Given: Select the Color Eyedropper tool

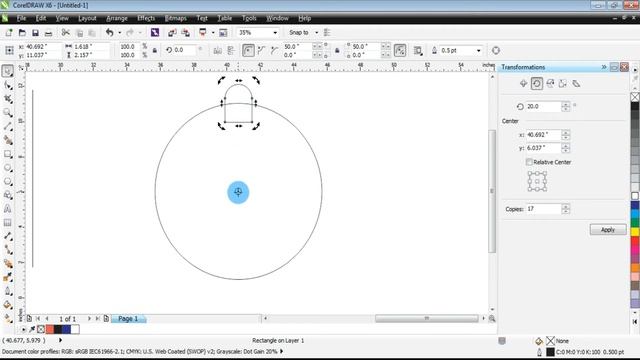Looking at the screenshot, I should click(8, 277).
